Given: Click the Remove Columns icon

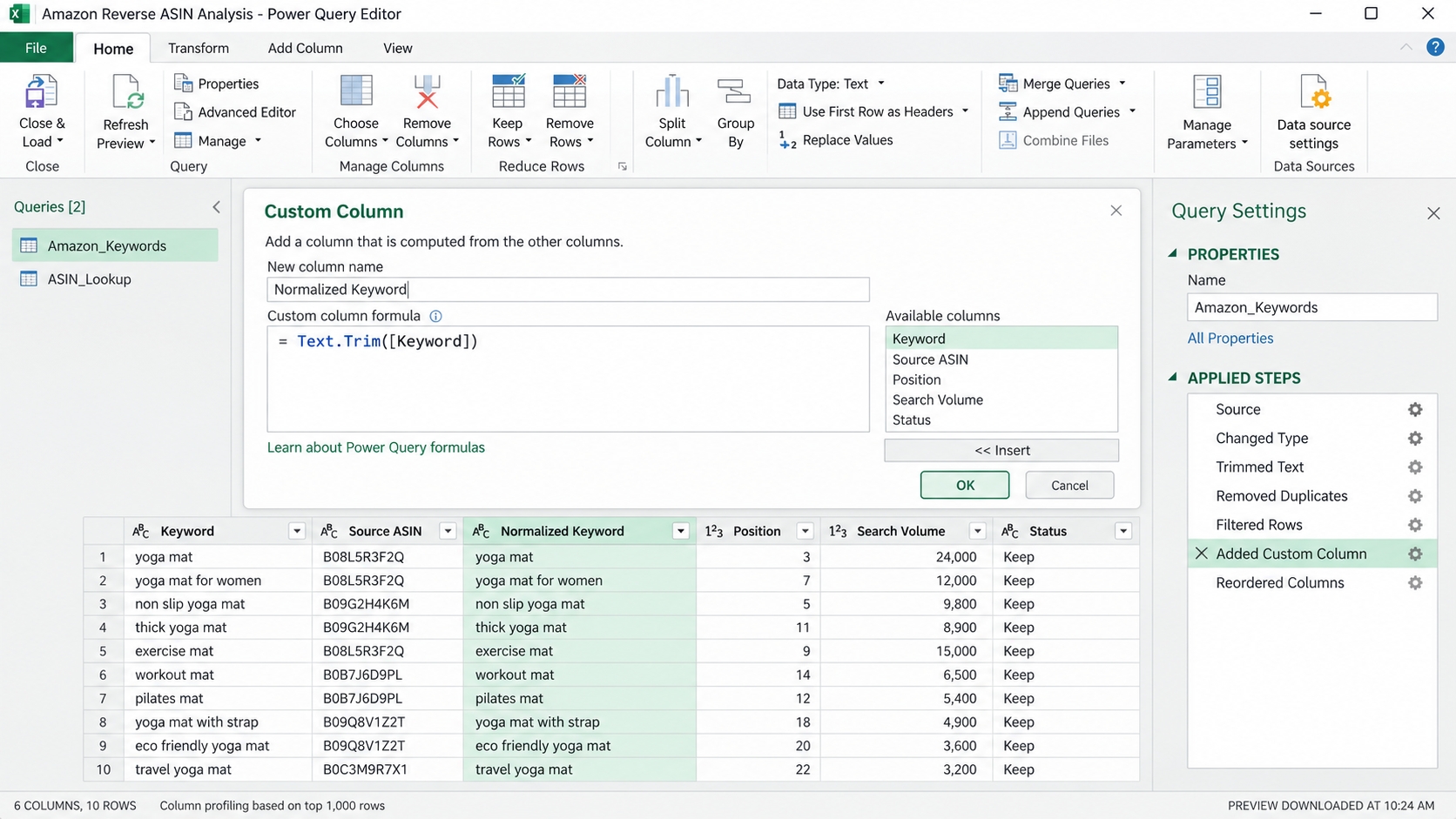Looking at the screenshot, I should click(x=427, y=91).
